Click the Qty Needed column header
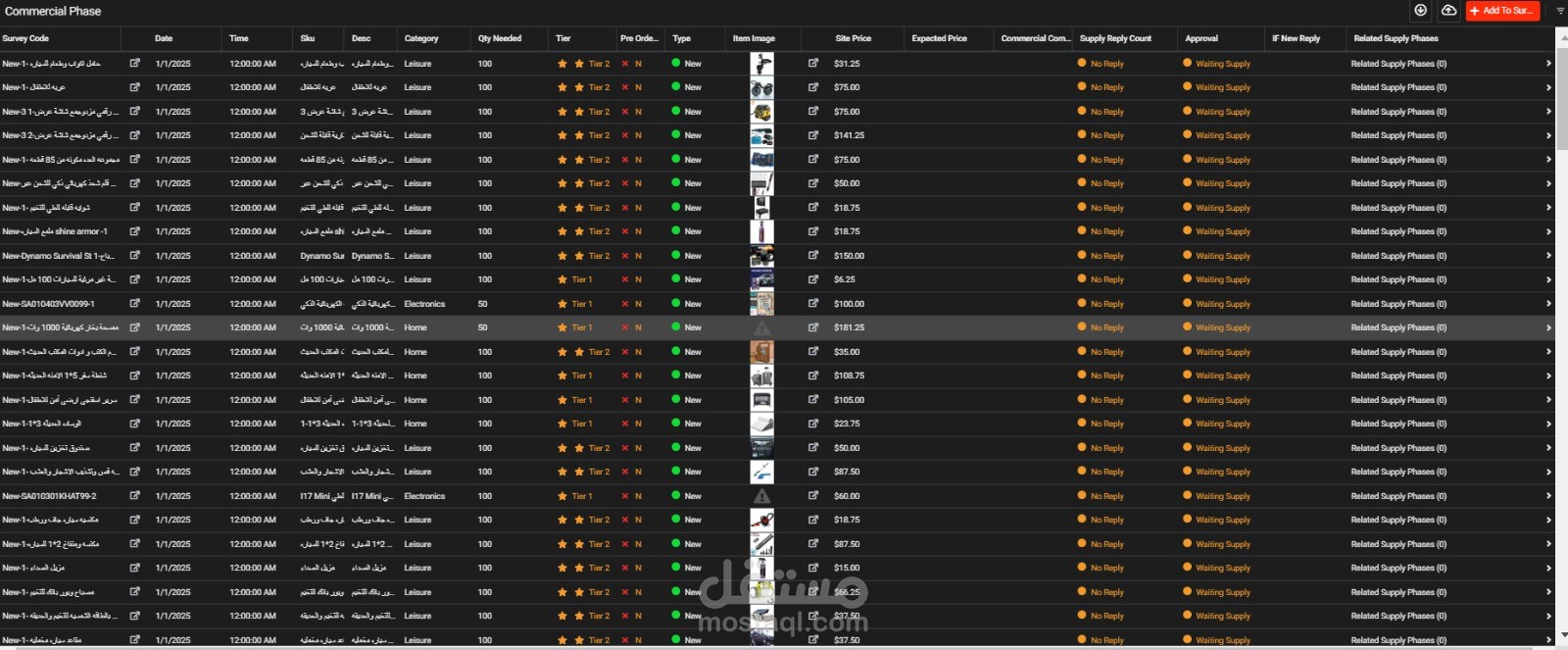 [x=500, y=38]
